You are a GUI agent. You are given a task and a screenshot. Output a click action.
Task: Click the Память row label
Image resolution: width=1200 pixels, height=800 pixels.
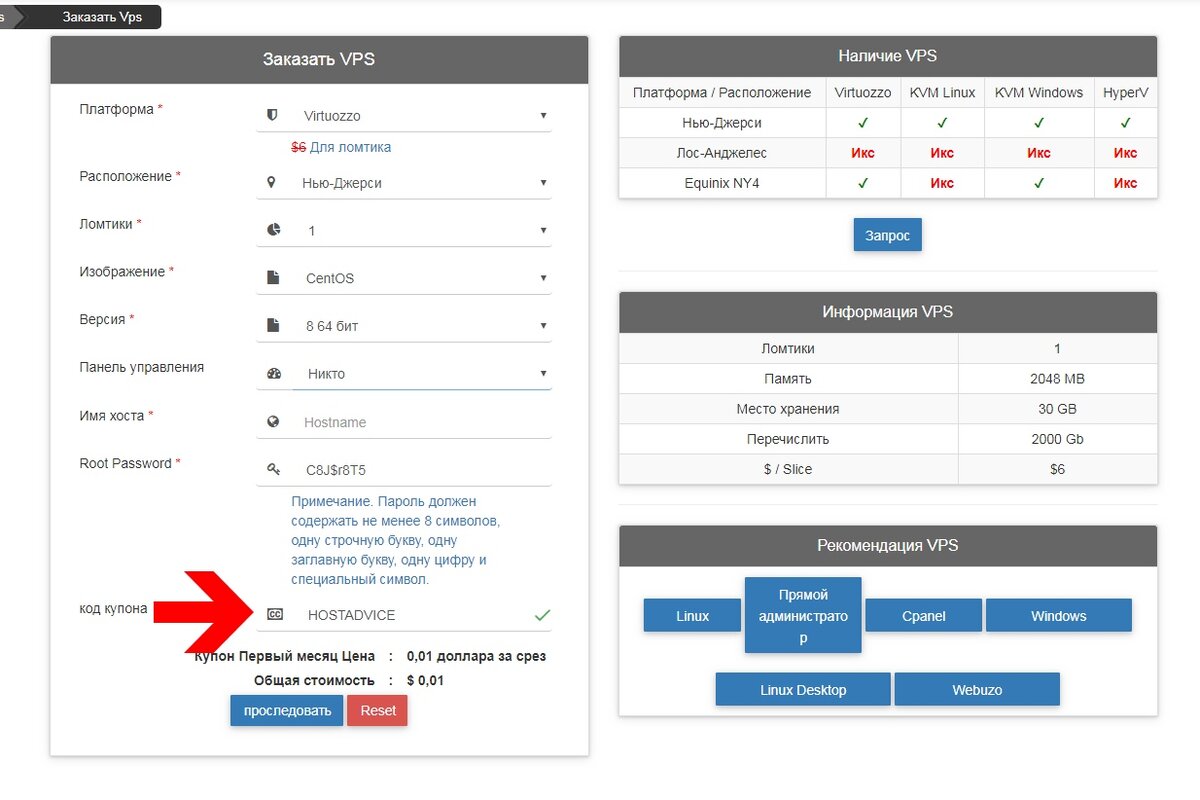tap(788, 379)
